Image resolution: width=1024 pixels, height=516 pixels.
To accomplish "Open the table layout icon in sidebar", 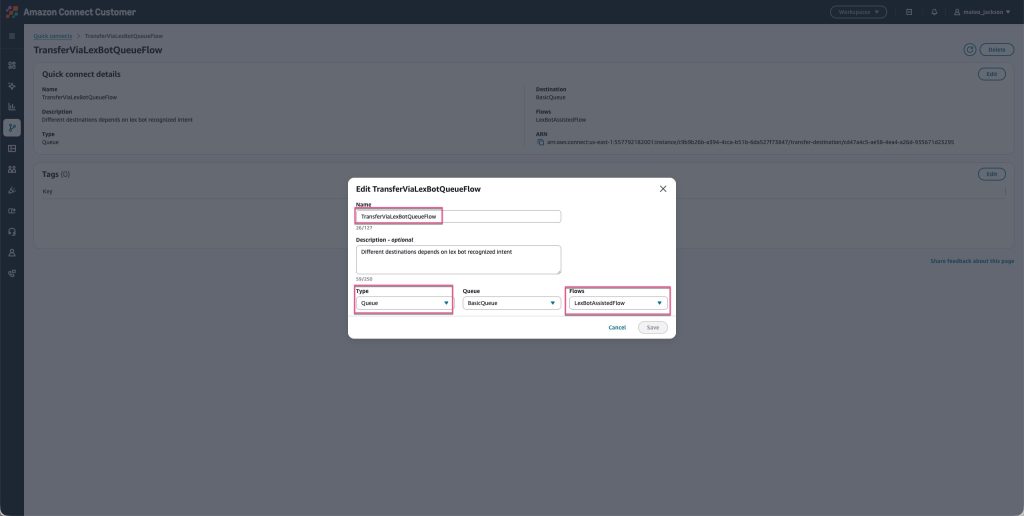I will tap(12, 148).
